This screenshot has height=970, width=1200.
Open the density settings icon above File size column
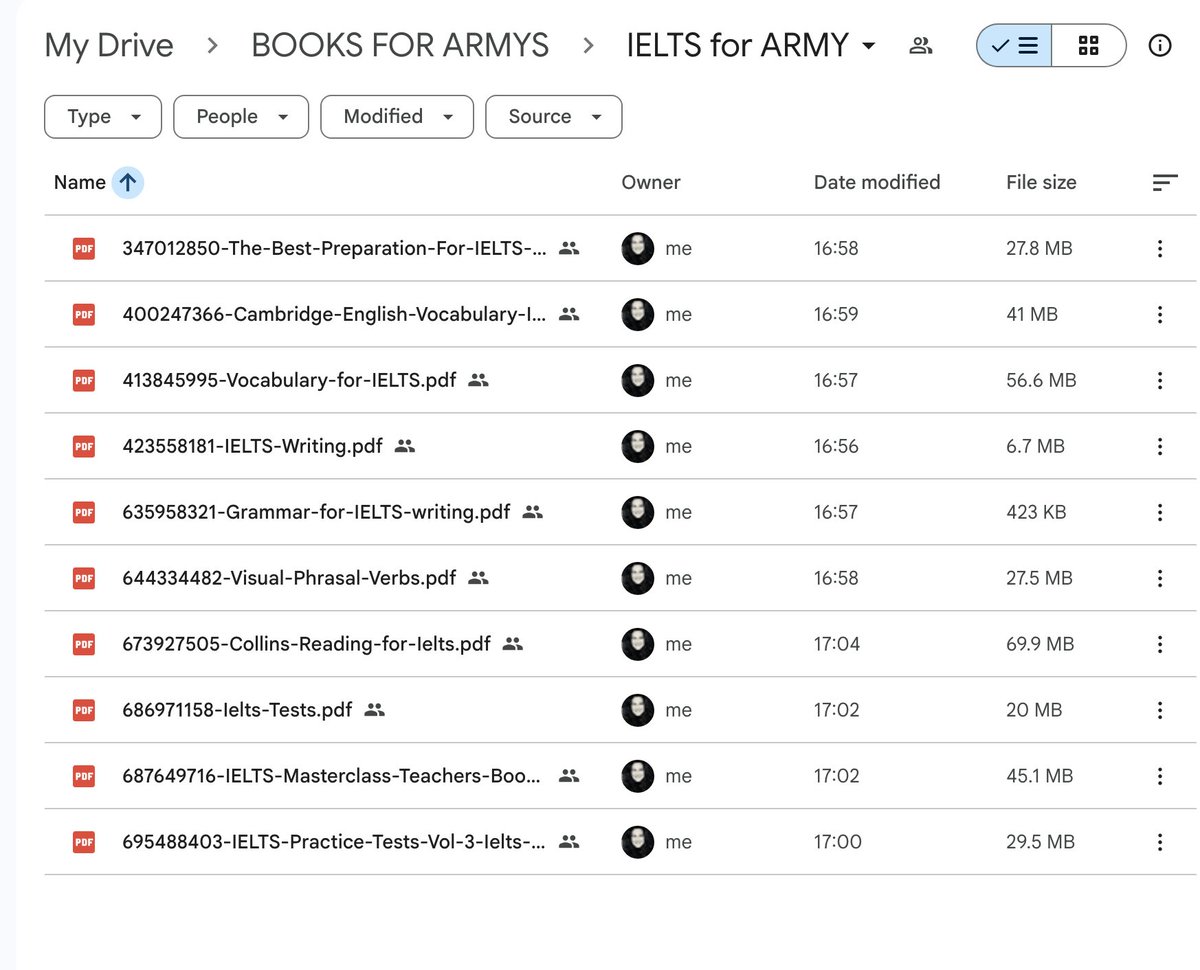[x=1165, y=182]
